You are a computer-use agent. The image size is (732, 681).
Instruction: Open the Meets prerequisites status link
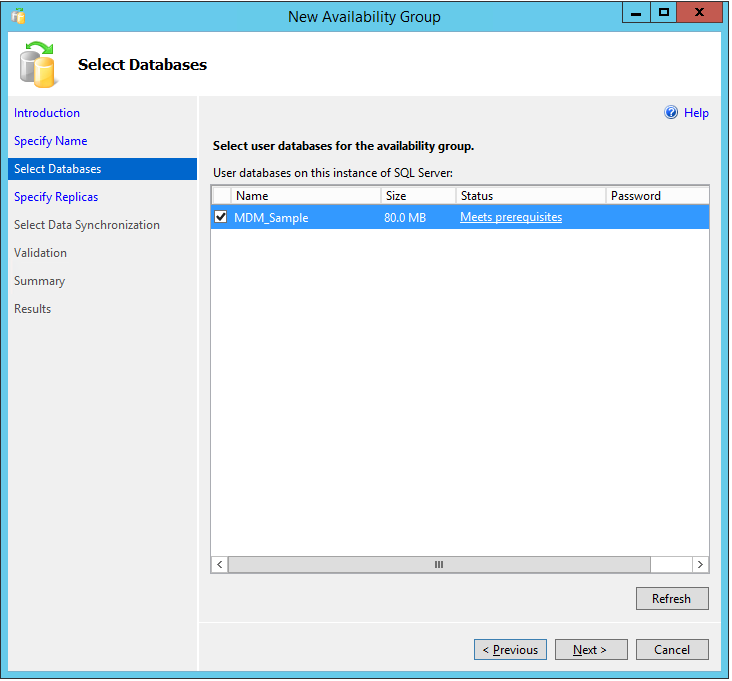(511, 217)
